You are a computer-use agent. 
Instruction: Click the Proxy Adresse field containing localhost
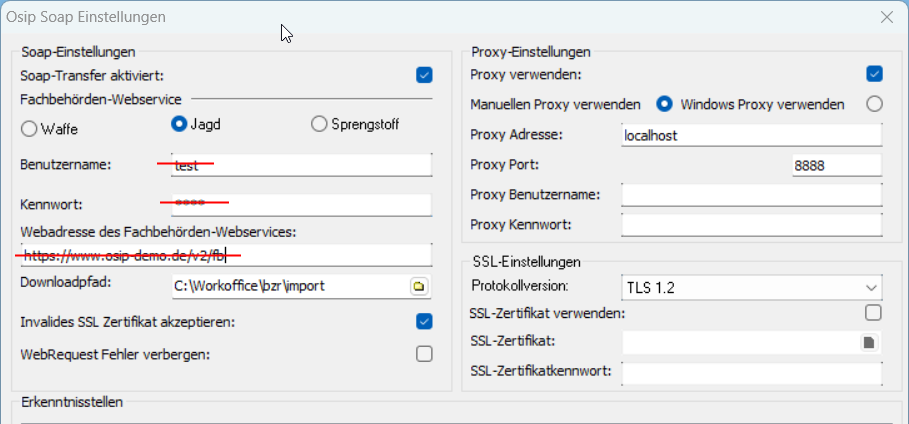[x=750, y=134]
